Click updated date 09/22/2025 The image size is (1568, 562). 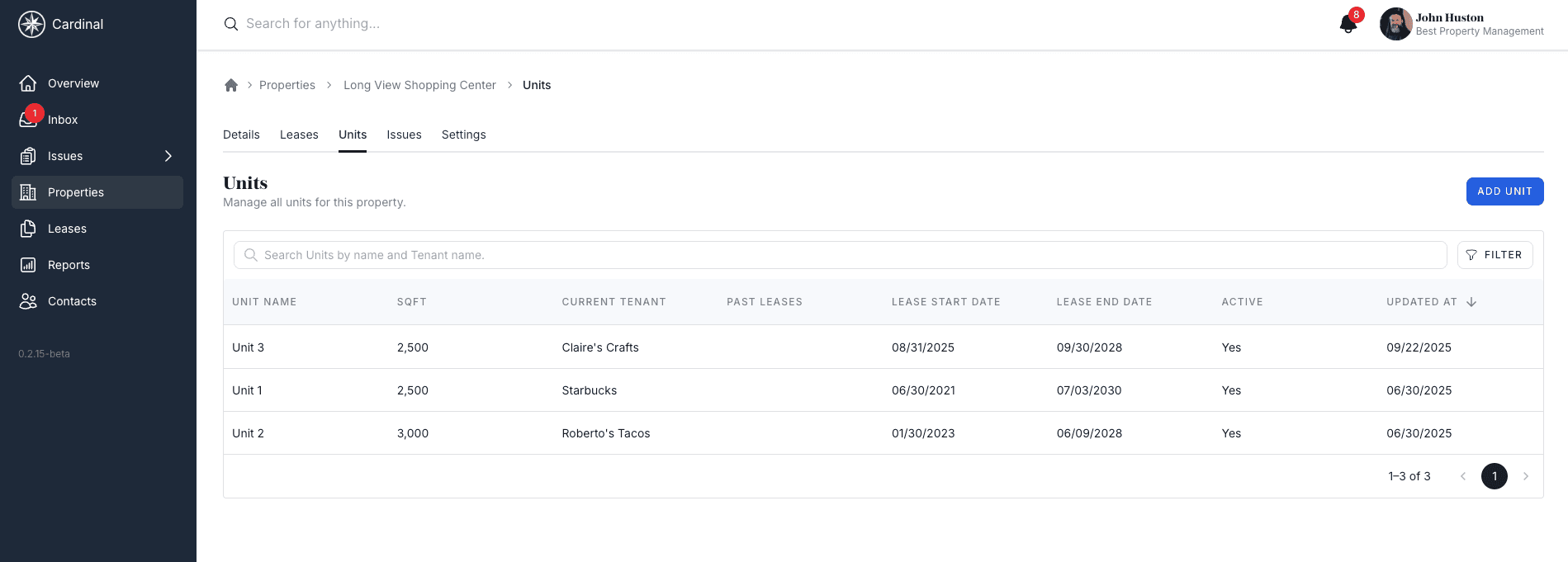tap(1419, 347)
